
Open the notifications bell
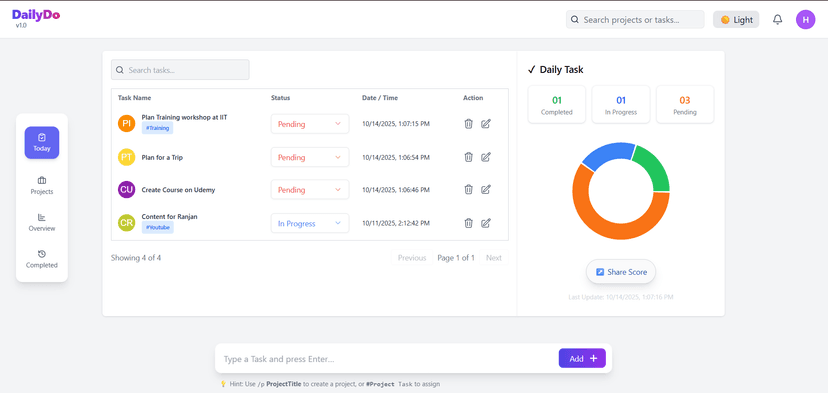pos(777,20)
